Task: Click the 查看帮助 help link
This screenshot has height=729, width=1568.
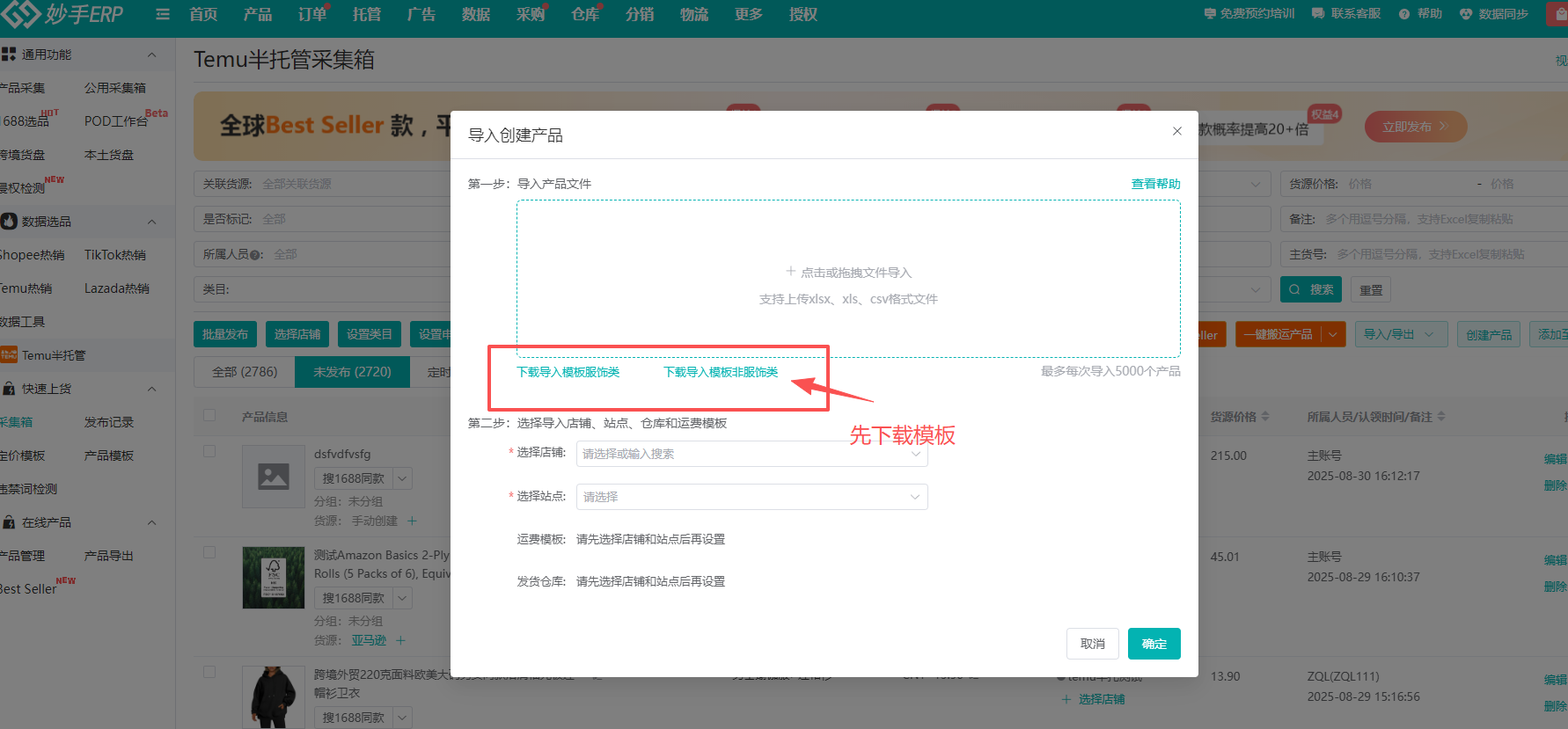Action: click(x=1155, y=184)
